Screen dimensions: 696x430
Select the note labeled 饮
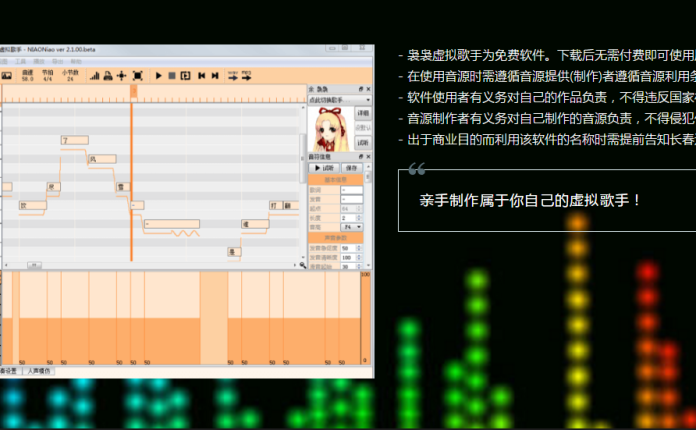[x=33, y=205]
